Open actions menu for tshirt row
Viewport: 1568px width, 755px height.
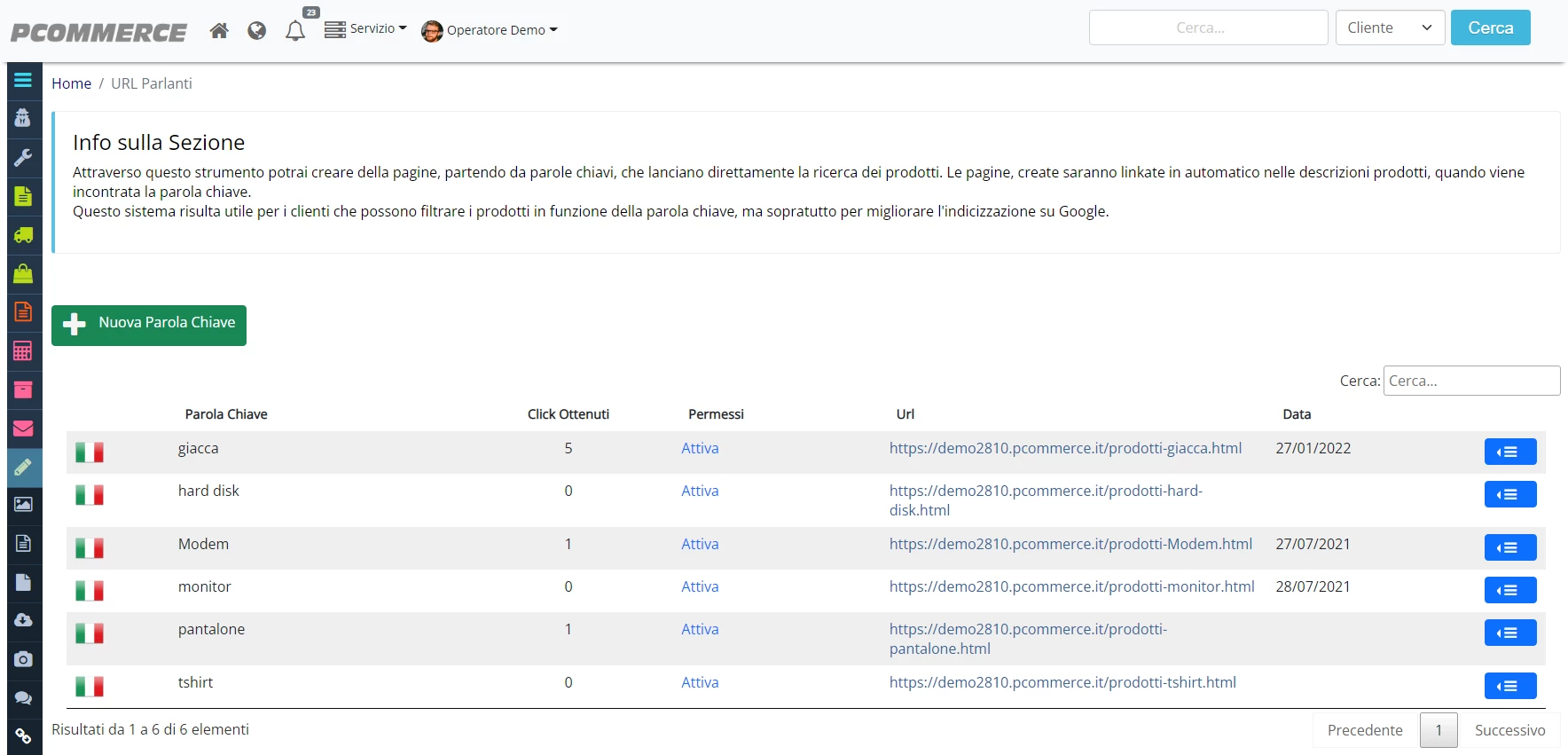pyautogui.click(x=1510, y=686)
